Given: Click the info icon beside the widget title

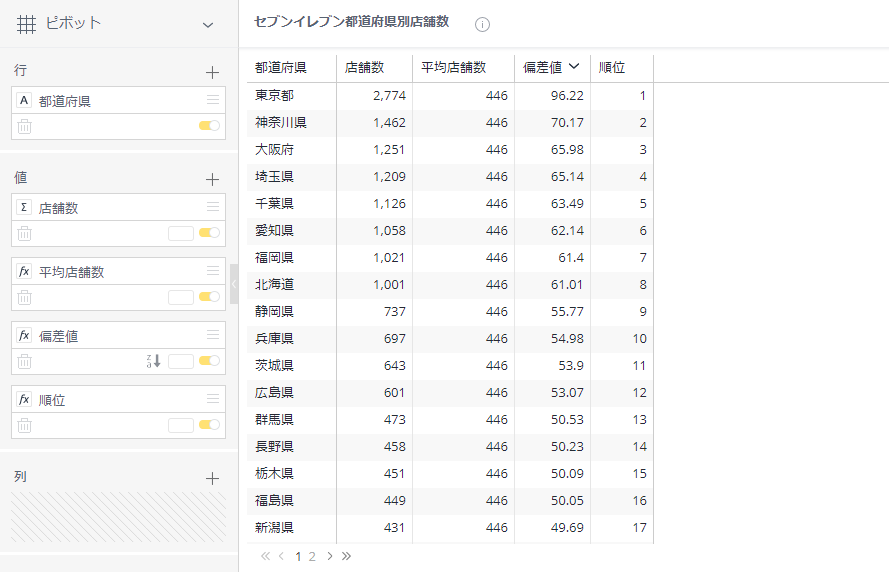Looking at the screenshot, I should (x=482, y=24).
